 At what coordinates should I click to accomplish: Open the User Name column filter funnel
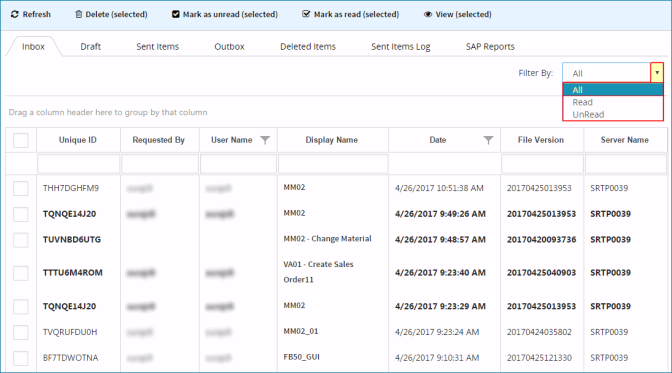[x=265, y=140]
